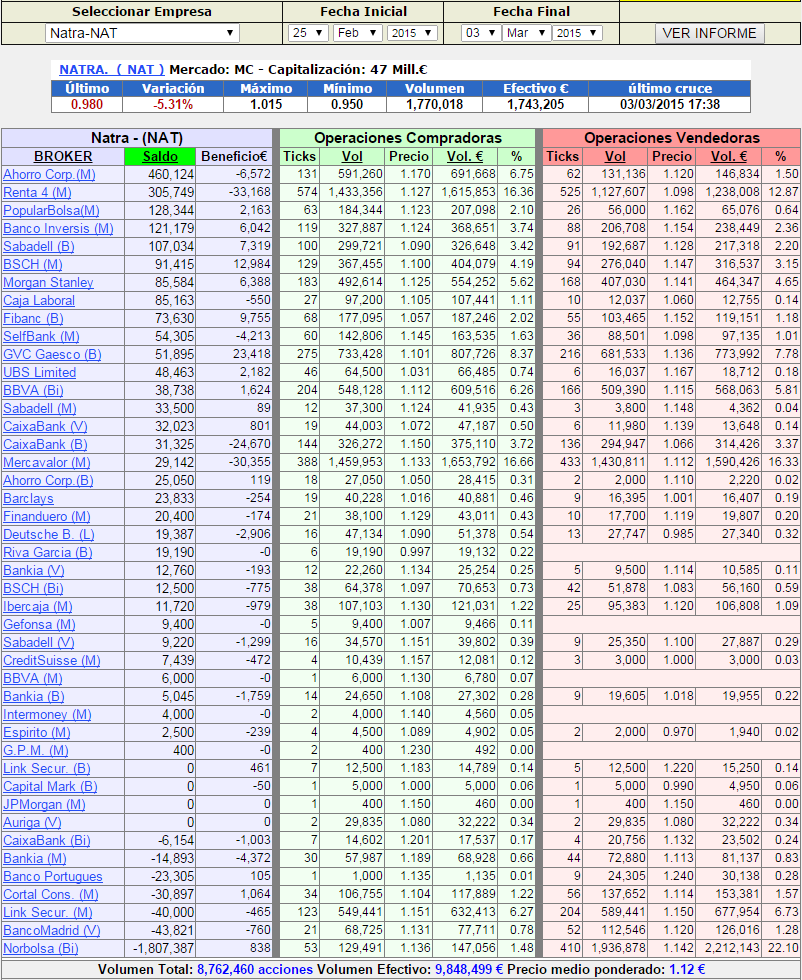Open the BBVA (M) broker link
Viewport: 802px width, 980px height.
pyautogui.click(x=33, y=679)
